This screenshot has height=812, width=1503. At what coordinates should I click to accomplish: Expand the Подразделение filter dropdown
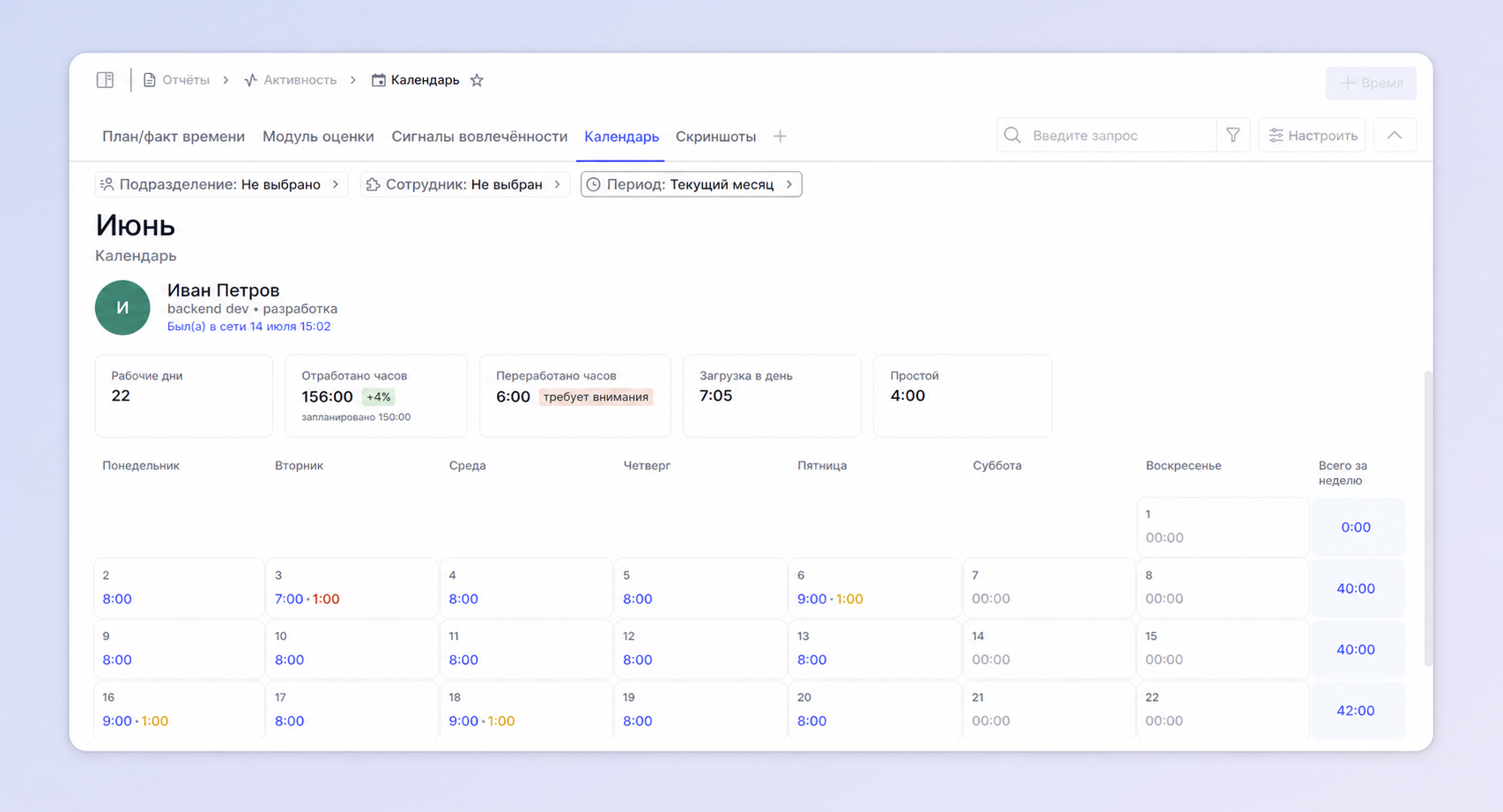221,184
